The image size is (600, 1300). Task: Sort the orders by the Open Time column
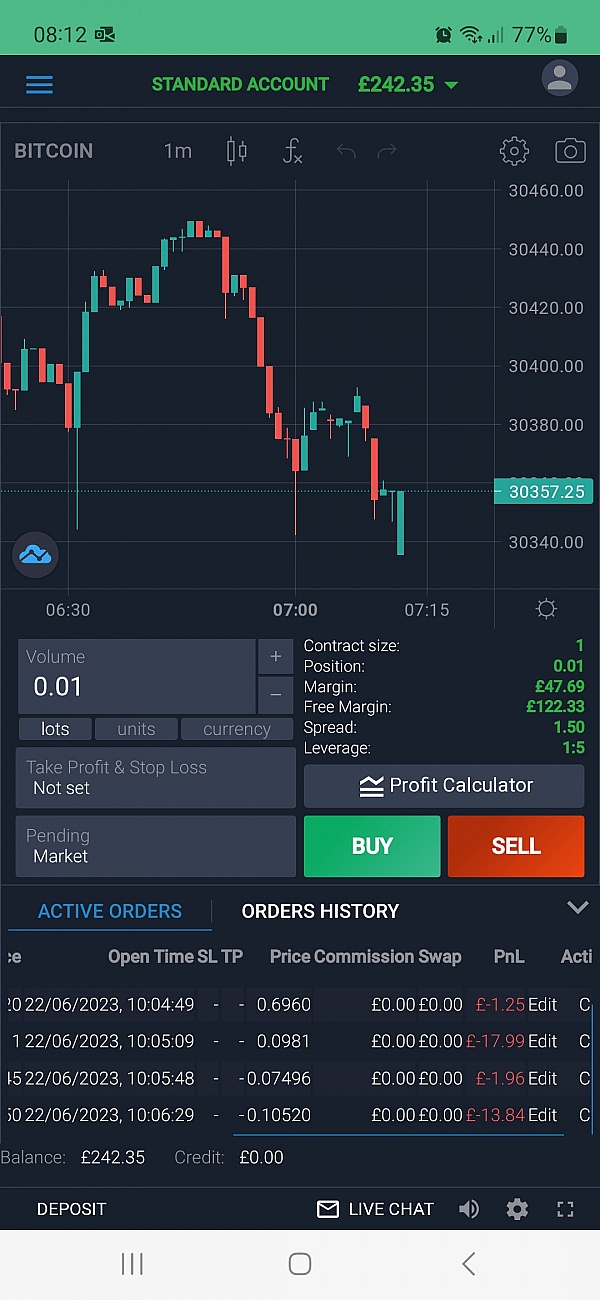click(x=151, y=957)
